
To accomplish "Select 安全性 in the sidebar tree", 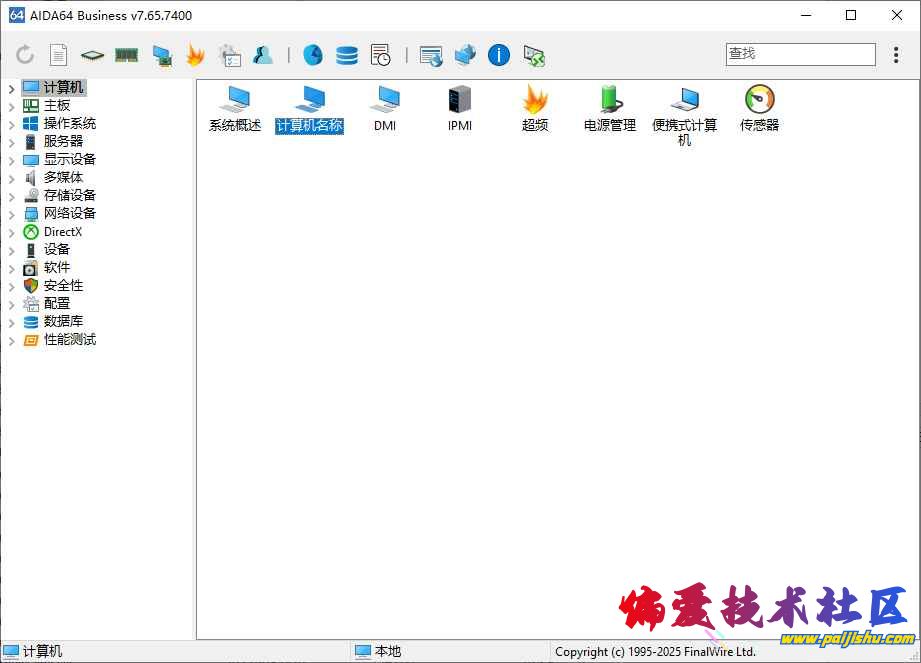I will 63,286.
